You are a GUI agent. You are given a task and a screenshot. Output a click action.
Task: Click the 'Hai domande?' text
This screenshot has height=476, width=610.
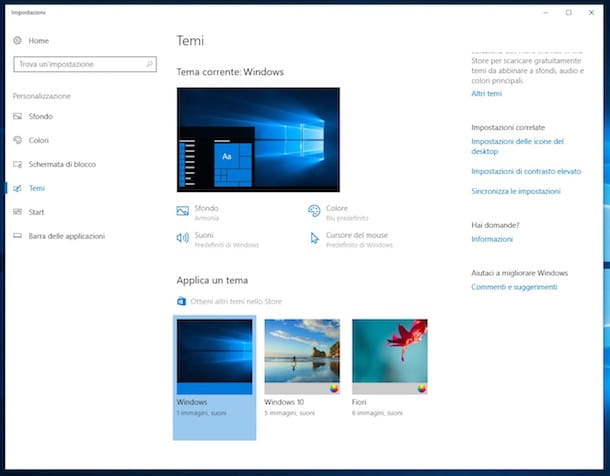495,225
